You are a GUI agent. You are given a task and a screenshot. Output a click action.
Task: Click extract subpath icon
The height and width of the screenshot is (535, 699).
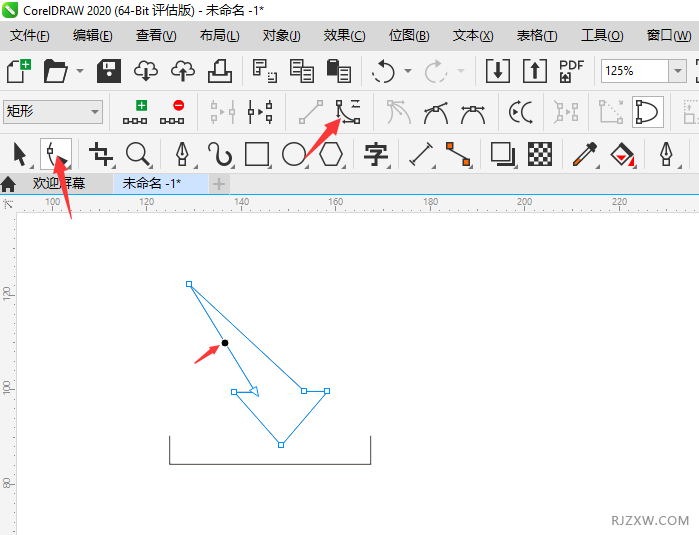pos(565,112)
